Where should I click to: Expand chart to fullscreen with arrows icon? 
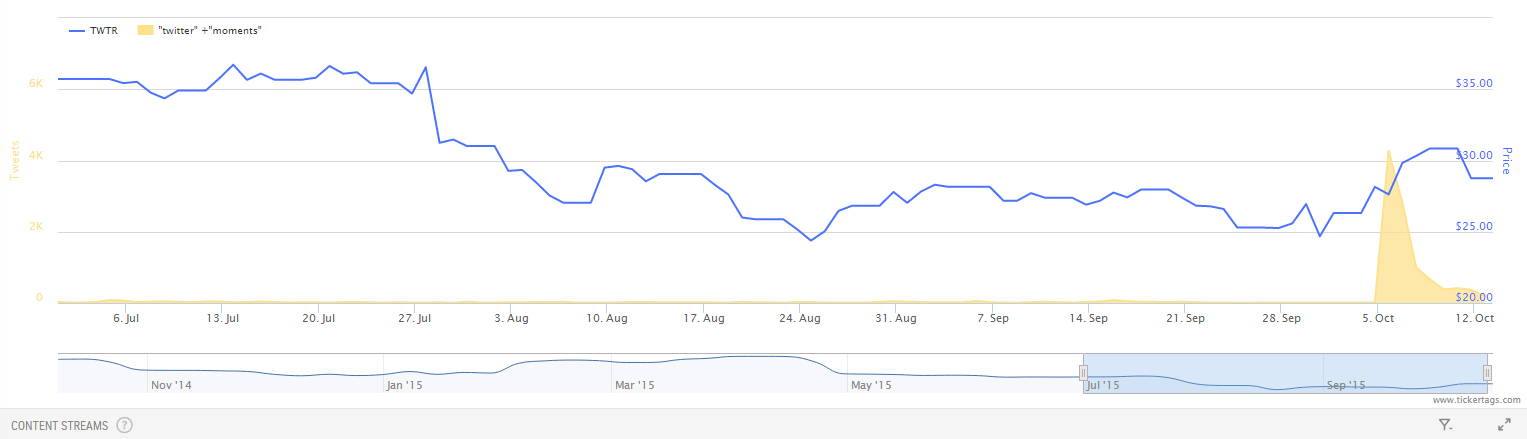point(1504,425)
